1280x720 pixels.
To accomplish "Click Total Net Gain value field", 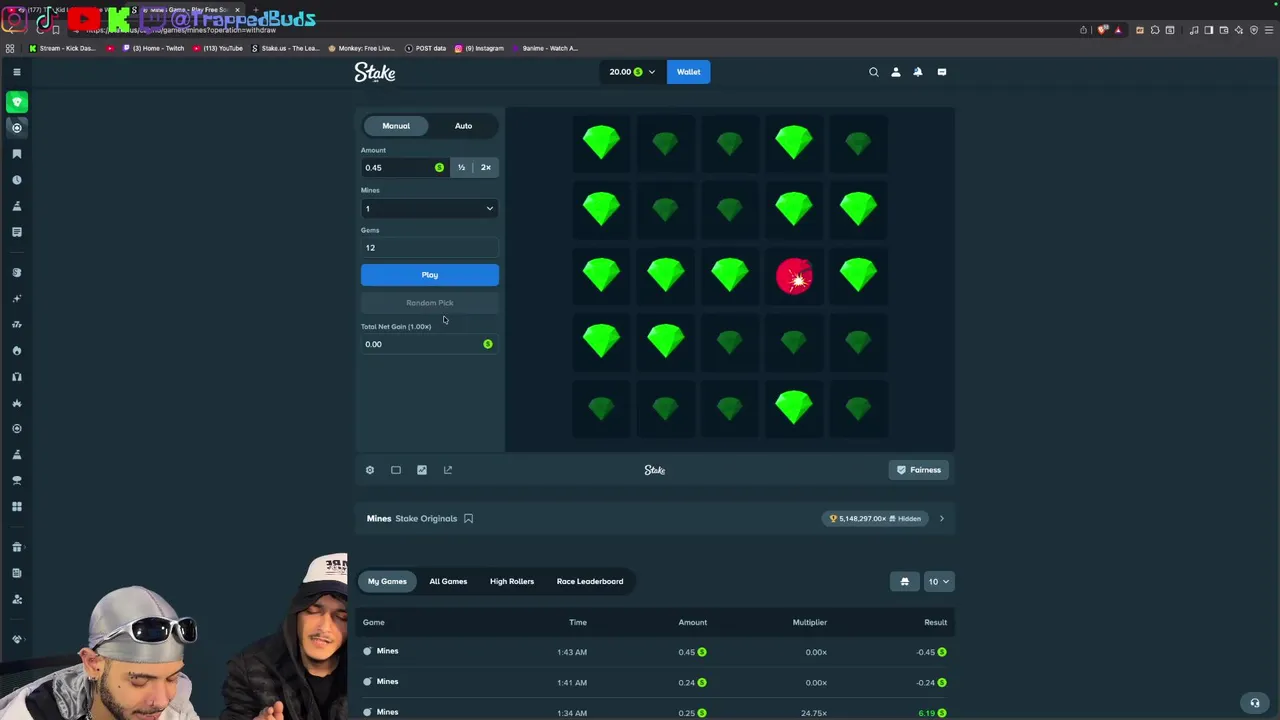I will pos(430,344).
